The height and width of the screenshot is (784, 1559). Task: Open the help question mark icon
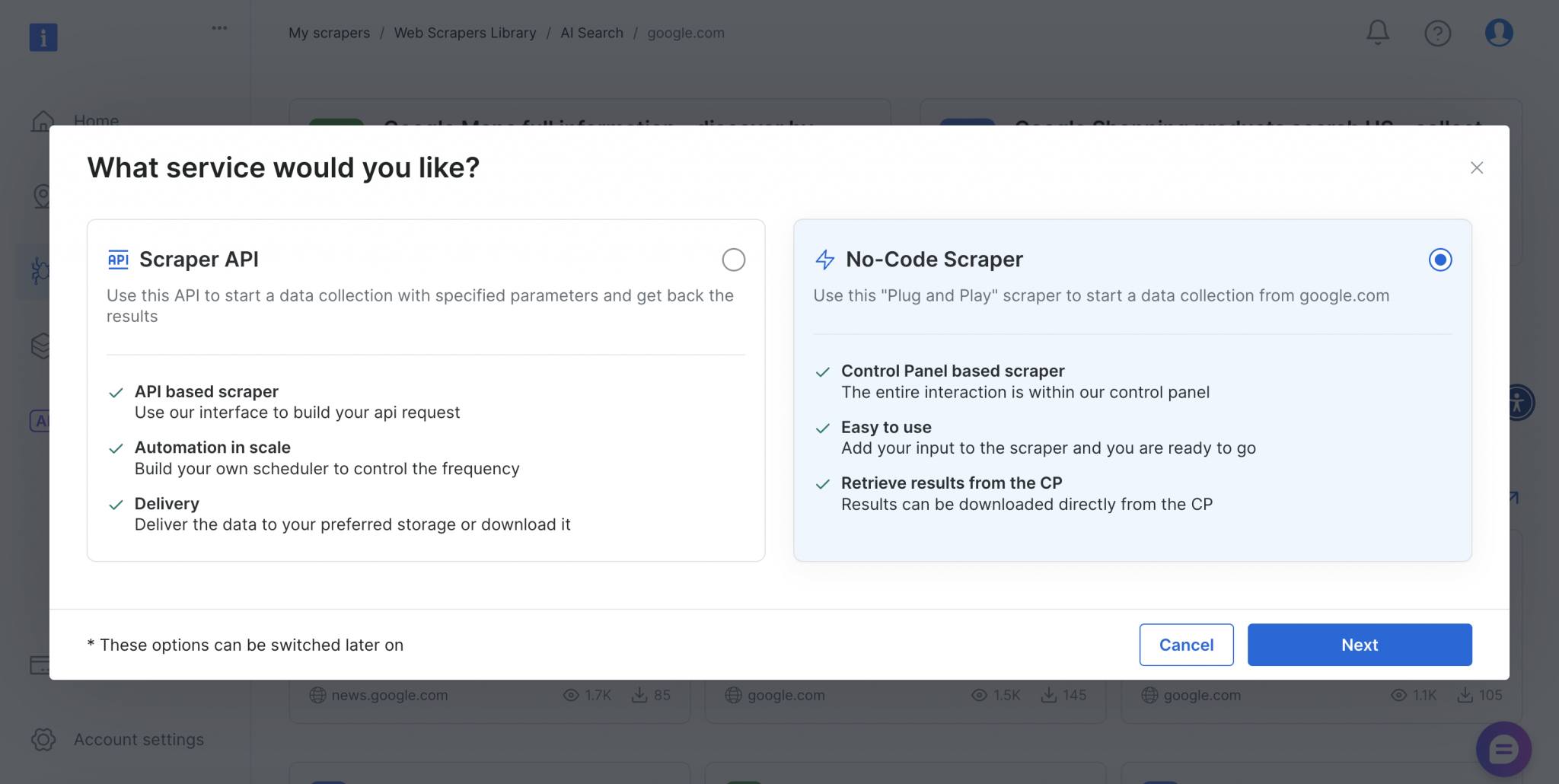coord(1437,33)
